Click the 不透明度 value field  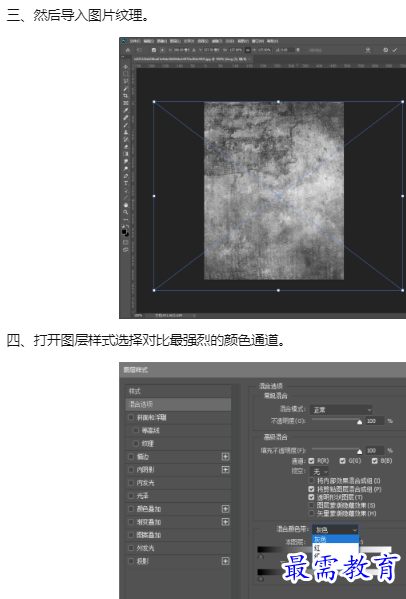375,421
